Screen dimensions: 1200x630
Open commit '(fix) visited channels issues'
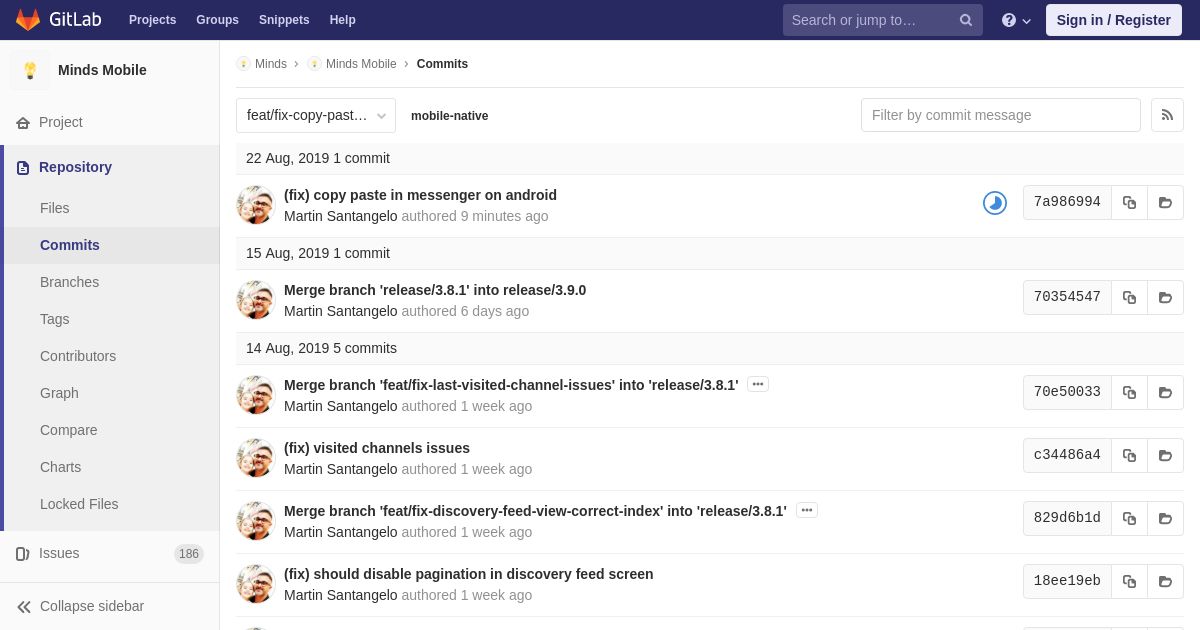[x=377, y=448]
